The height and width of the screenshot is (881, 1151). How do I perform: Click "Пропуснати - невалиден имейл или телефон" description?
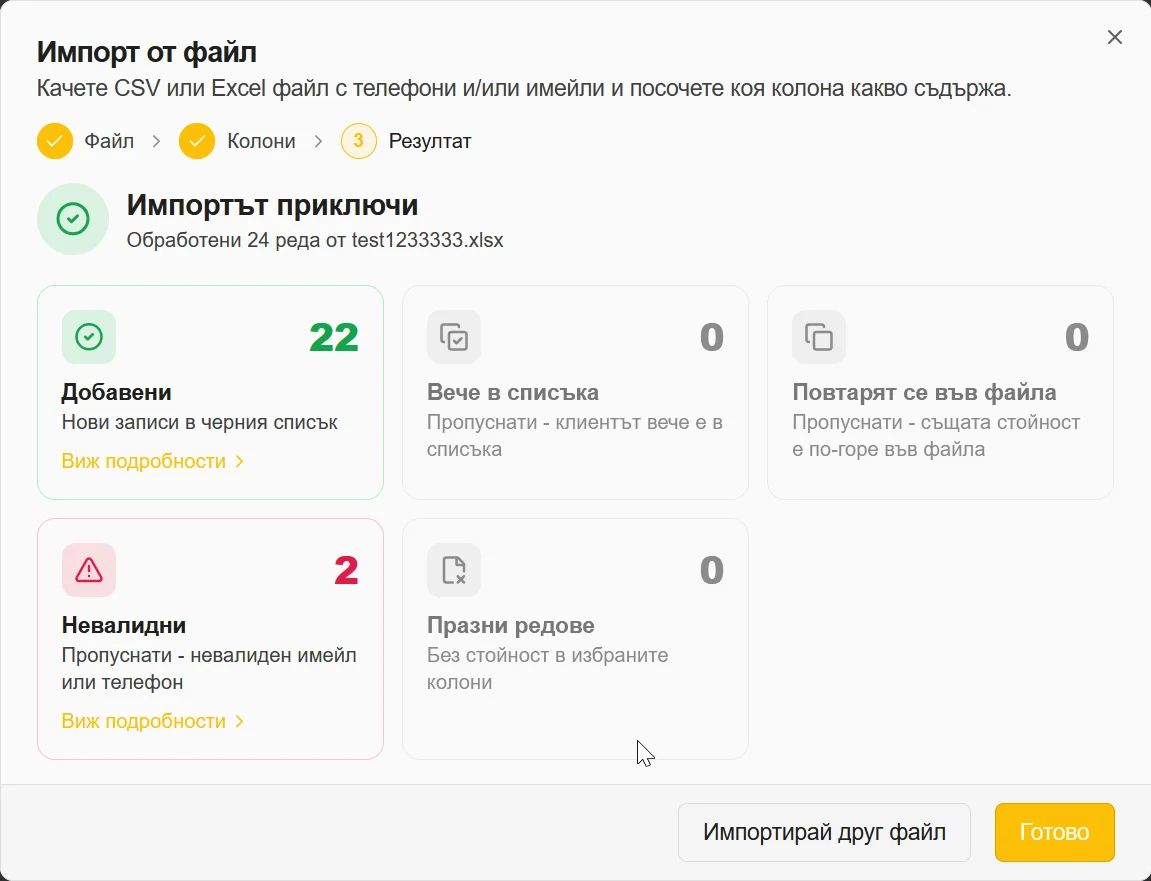point(209,668)
